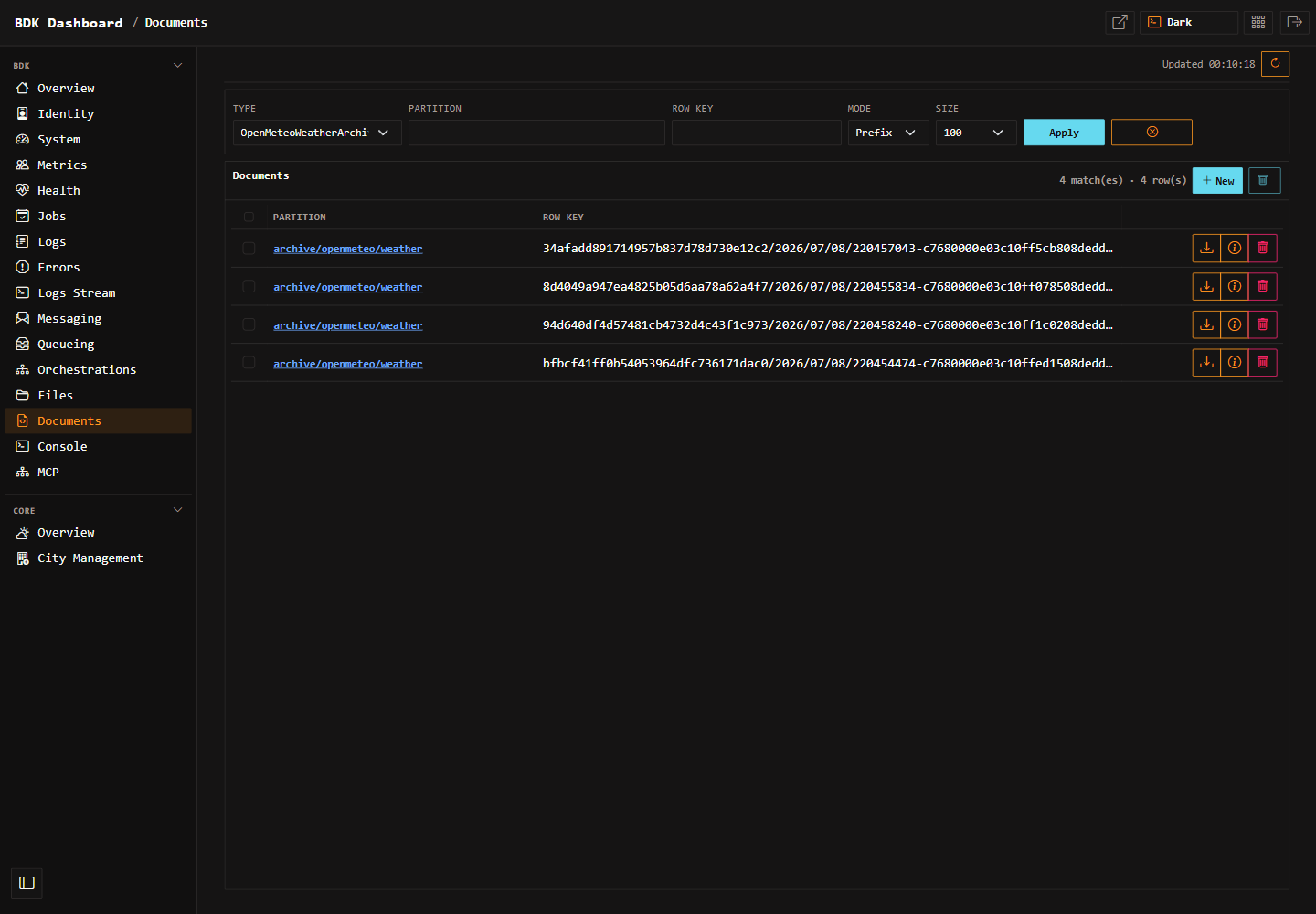Screen dimensions: 1316x914
Task: Check the row starting with bfbcf41f
Action: pyautogui.click(x=249, y=363)
